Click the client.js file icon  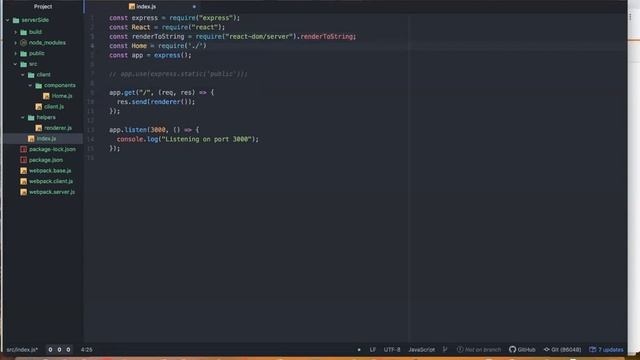click(x=39, y=107)
